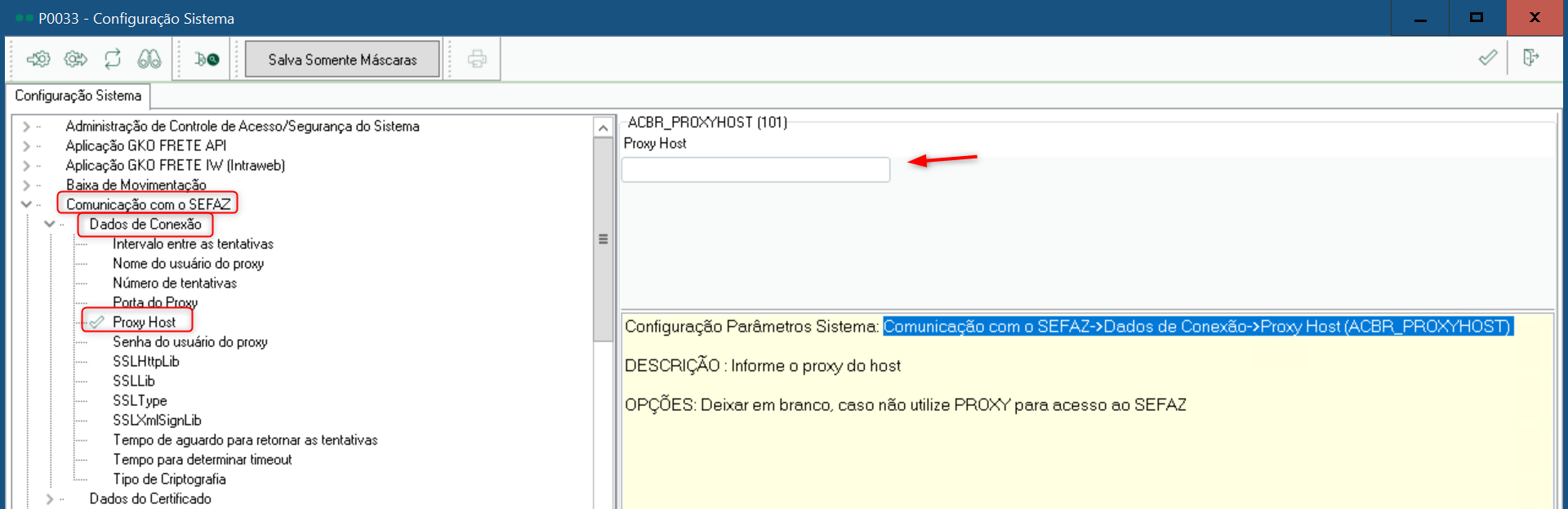Collapse the Comunicação com o SEFAZ node
Viewport: 1568px width, 509px height.
click(x=26, y=204)
